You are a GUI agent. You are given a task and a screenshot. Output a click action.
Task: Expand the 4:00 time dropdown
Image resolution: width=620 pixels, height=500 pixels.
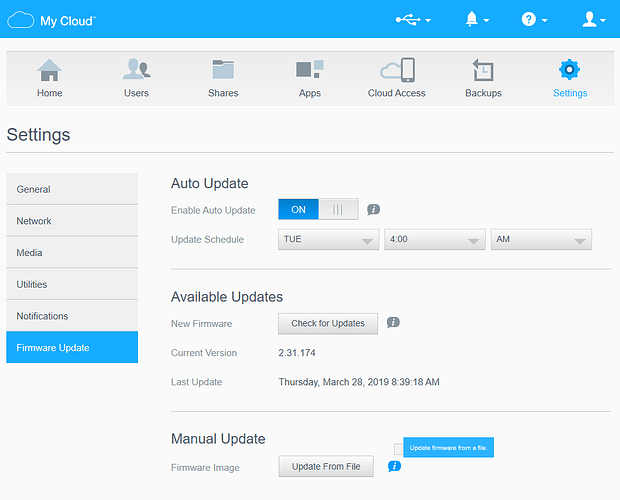[435, 240]
